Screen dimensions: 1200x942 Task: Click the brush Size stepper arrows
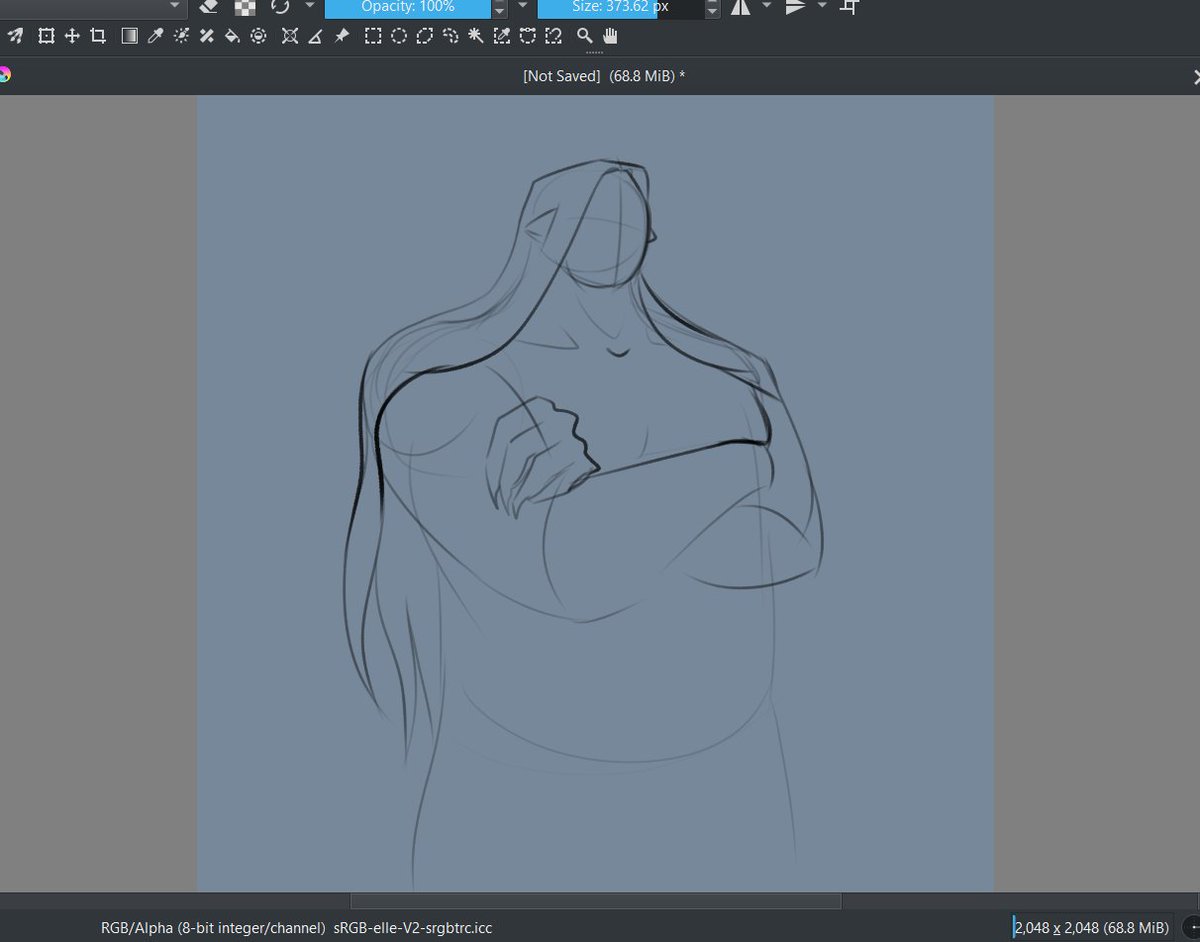point(712,8)
